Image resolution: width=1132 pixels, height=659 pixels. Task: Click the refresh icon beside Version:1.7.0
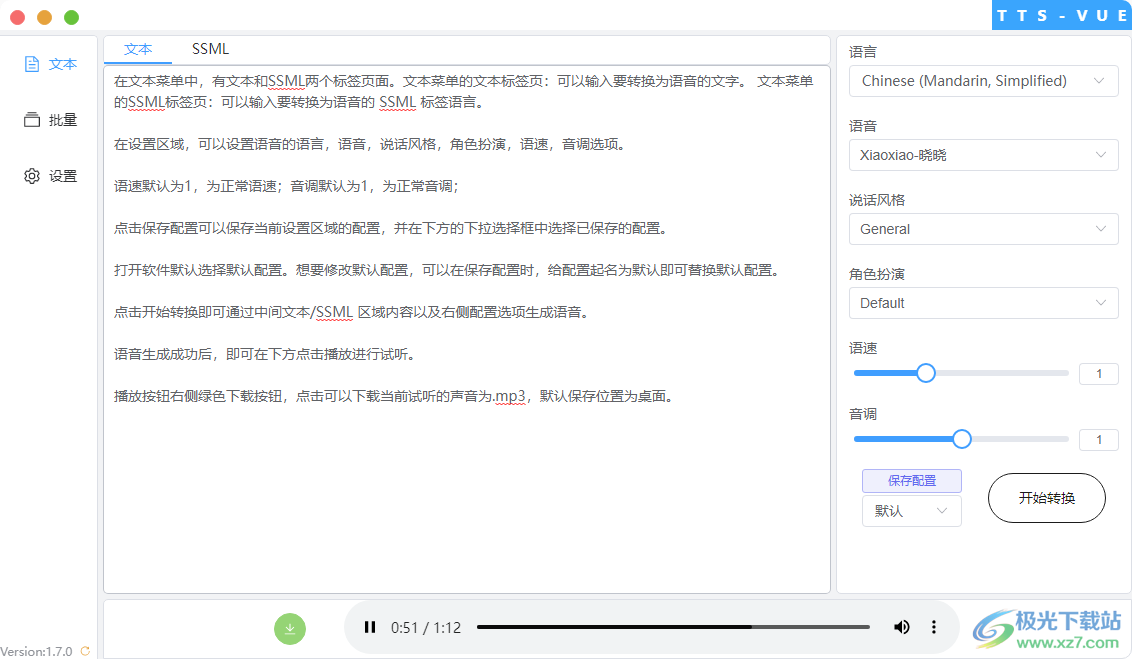pyautogui.click(x=85, y=651)
